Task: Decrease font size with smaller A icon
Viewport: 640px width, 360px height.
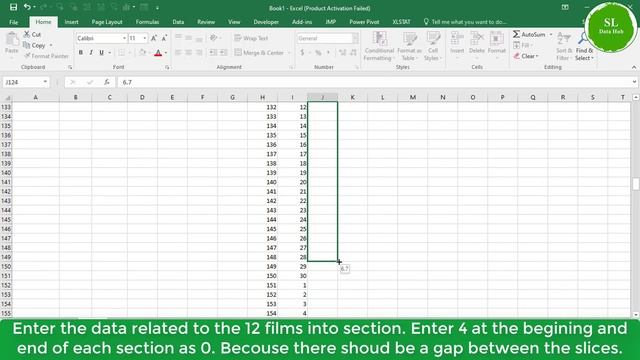Action: click(164, 38)
